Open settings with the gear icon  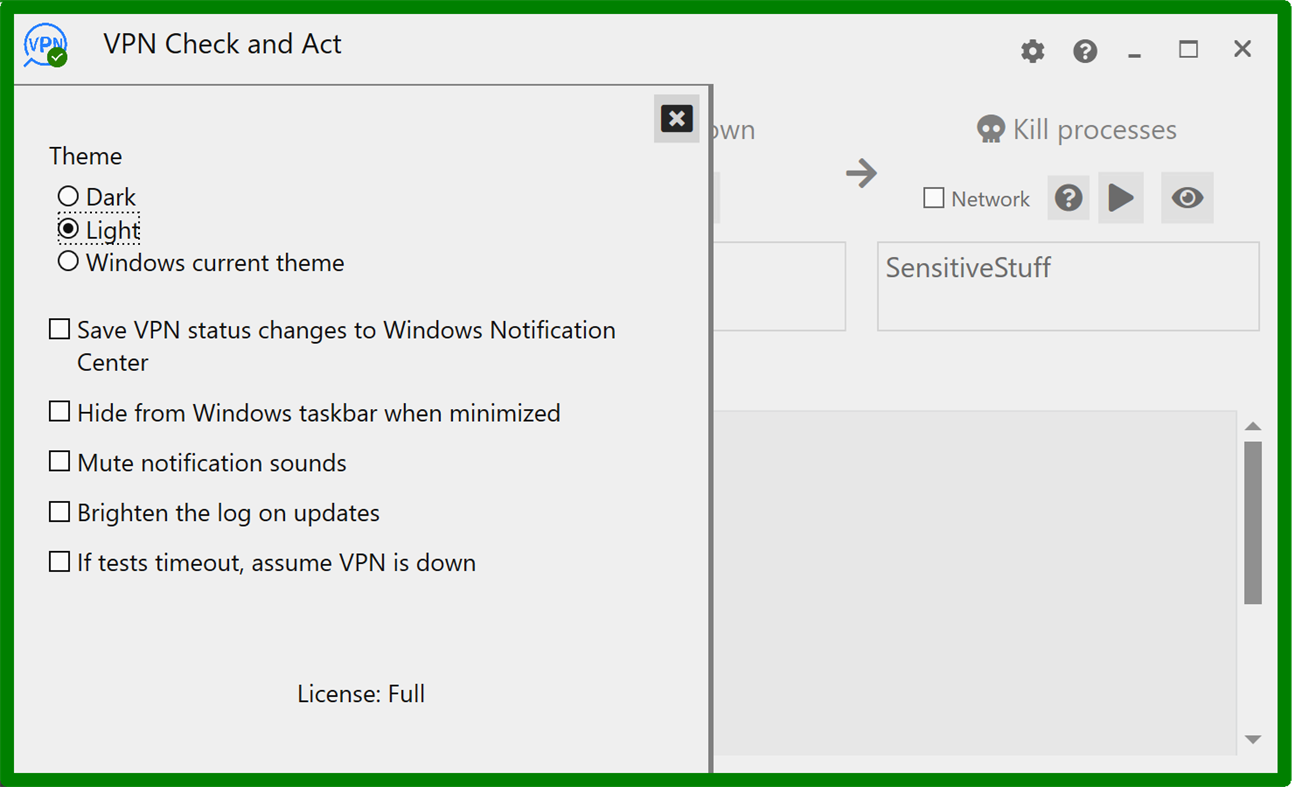point(1032,51)
